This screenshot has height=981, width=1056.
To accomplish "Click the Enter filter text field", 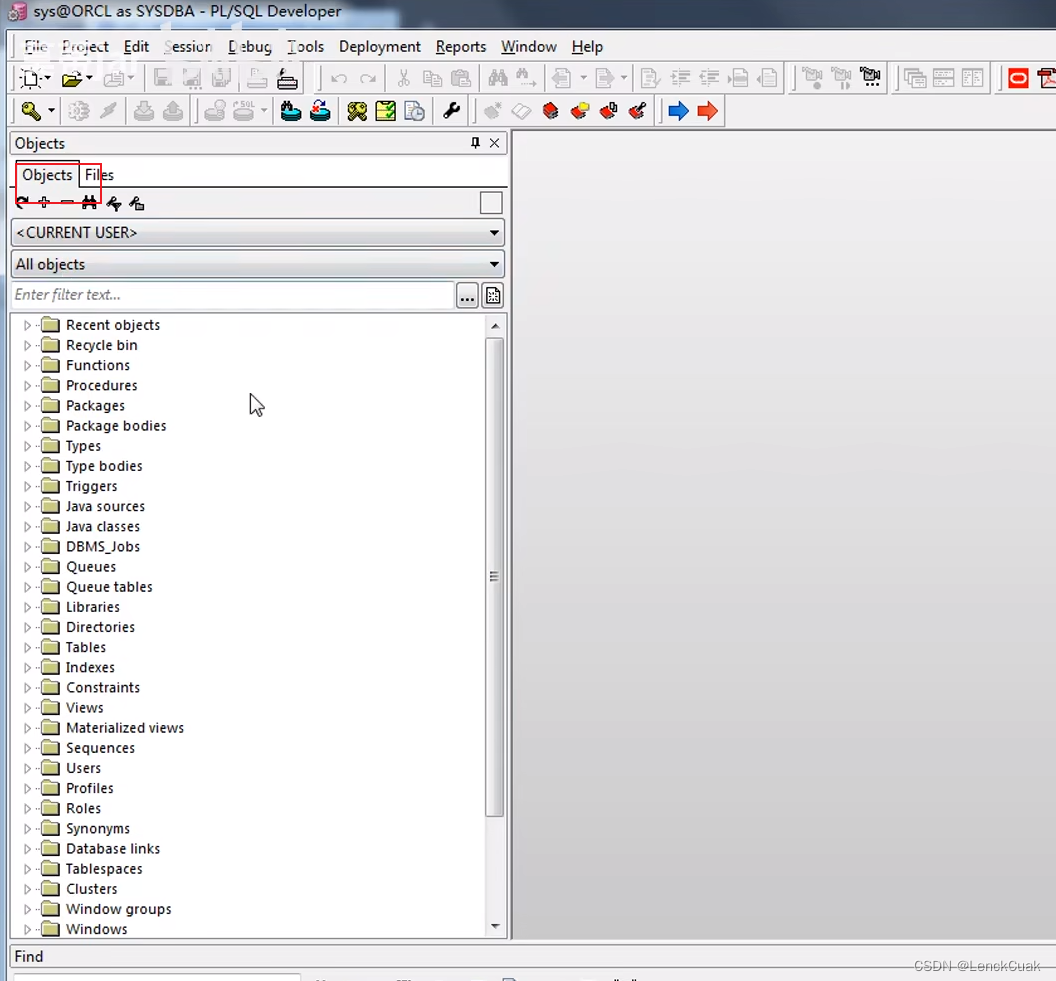I will 233,295.
